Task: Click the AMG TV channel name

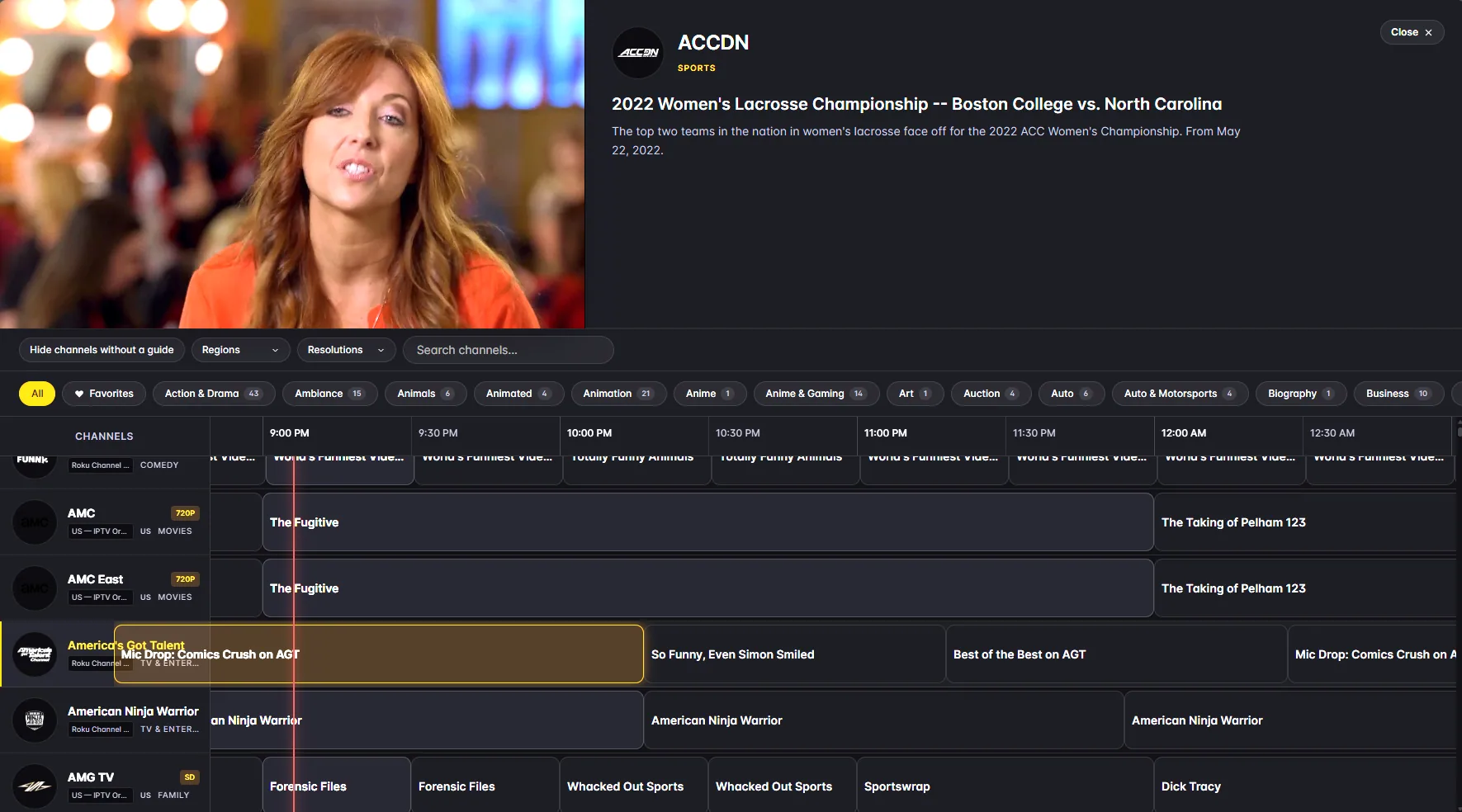Action: click(91, 777)
